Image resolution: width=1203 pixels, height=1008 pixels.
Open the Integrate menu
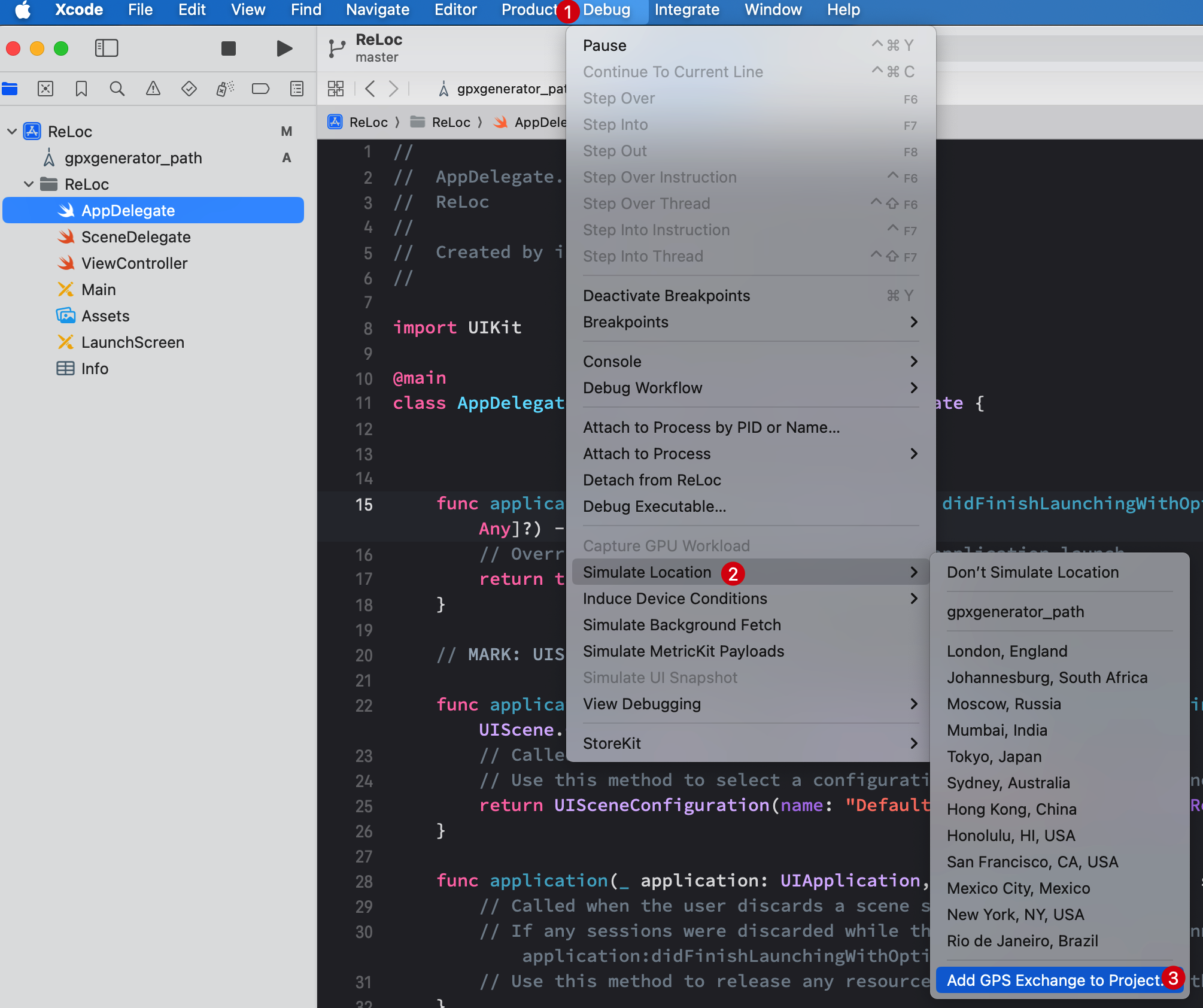coord(686,10)
